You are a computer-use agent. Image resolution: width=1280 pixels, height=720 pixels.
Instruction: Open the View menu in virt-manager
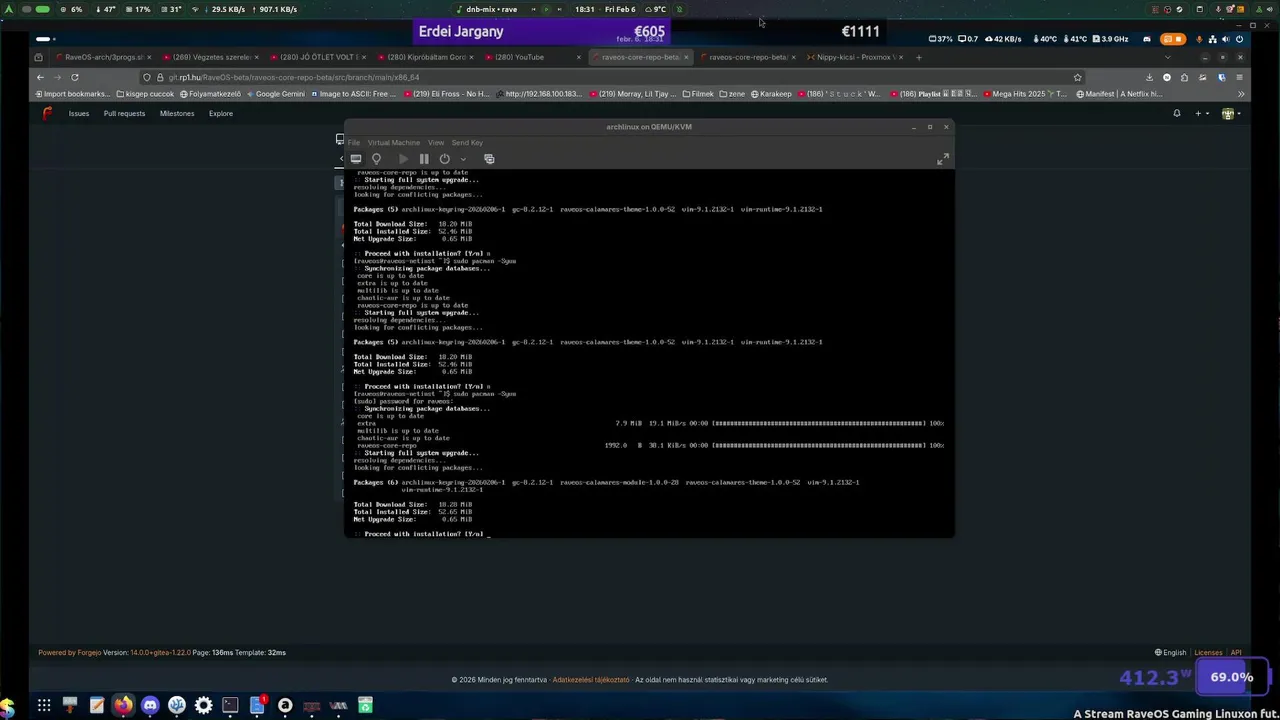point(436,143)
